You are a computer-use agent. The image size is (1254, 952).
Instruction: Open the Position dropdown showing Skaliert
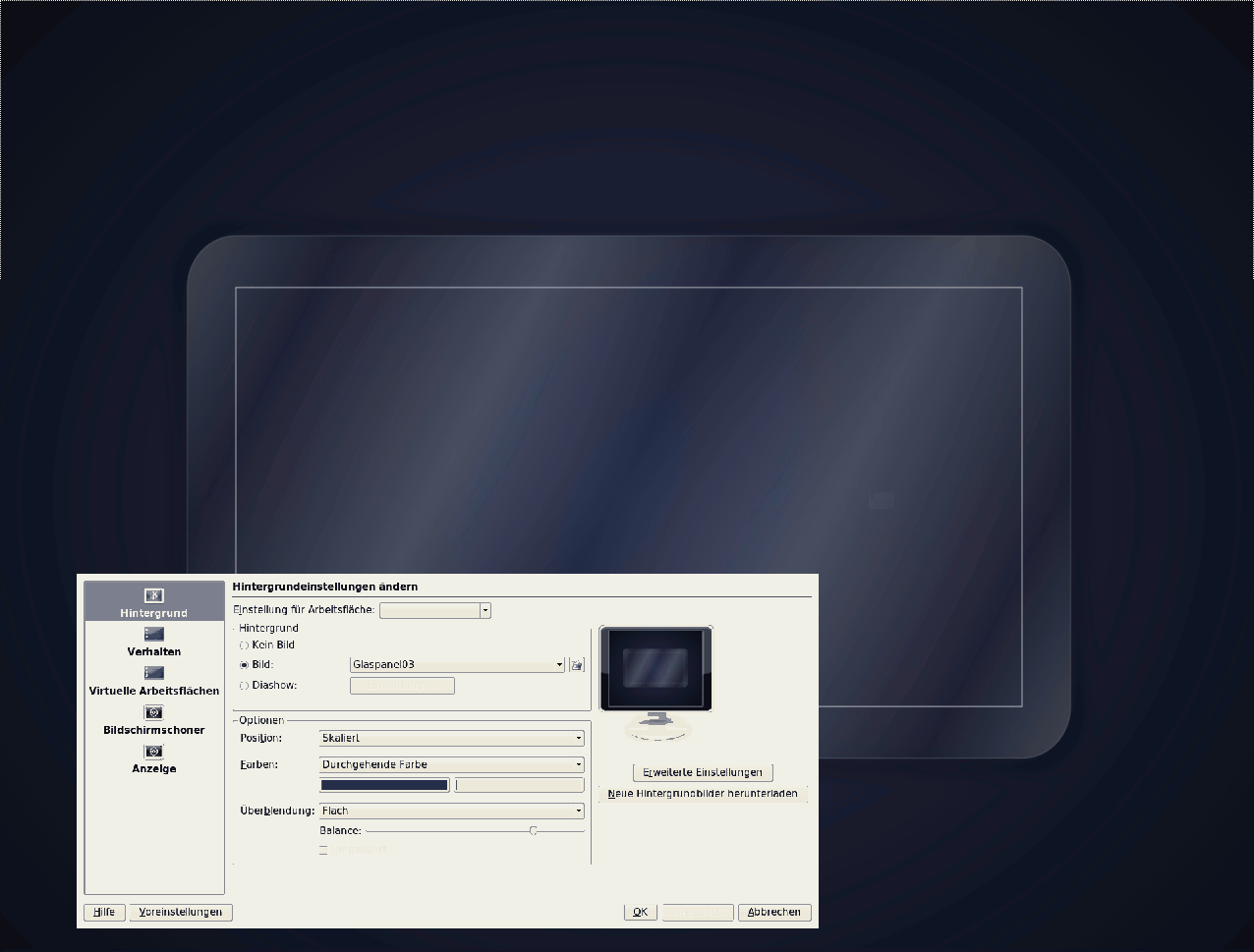point(452,738)
